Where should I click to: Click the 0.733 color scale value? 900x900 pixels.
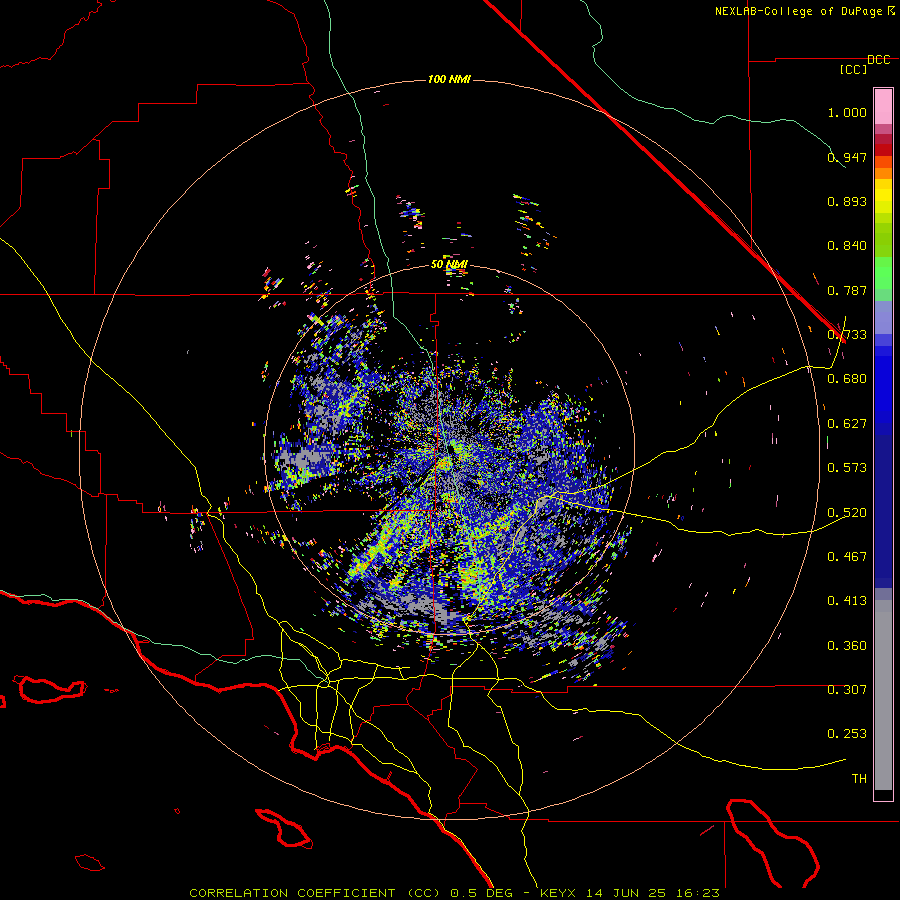847,335
